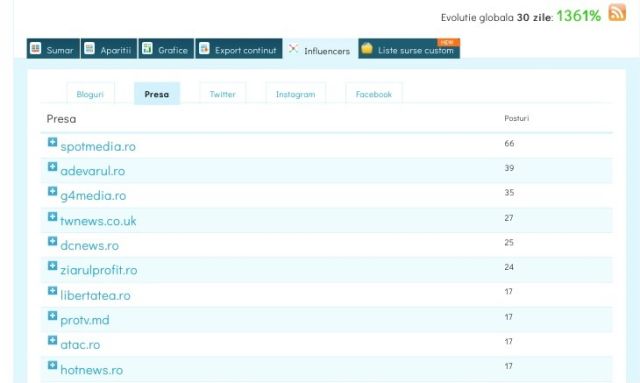The width and height of the screenshot is (640, 383).
Task: Expand the dcnews.ro row
Action: click(x=52, y=240)
